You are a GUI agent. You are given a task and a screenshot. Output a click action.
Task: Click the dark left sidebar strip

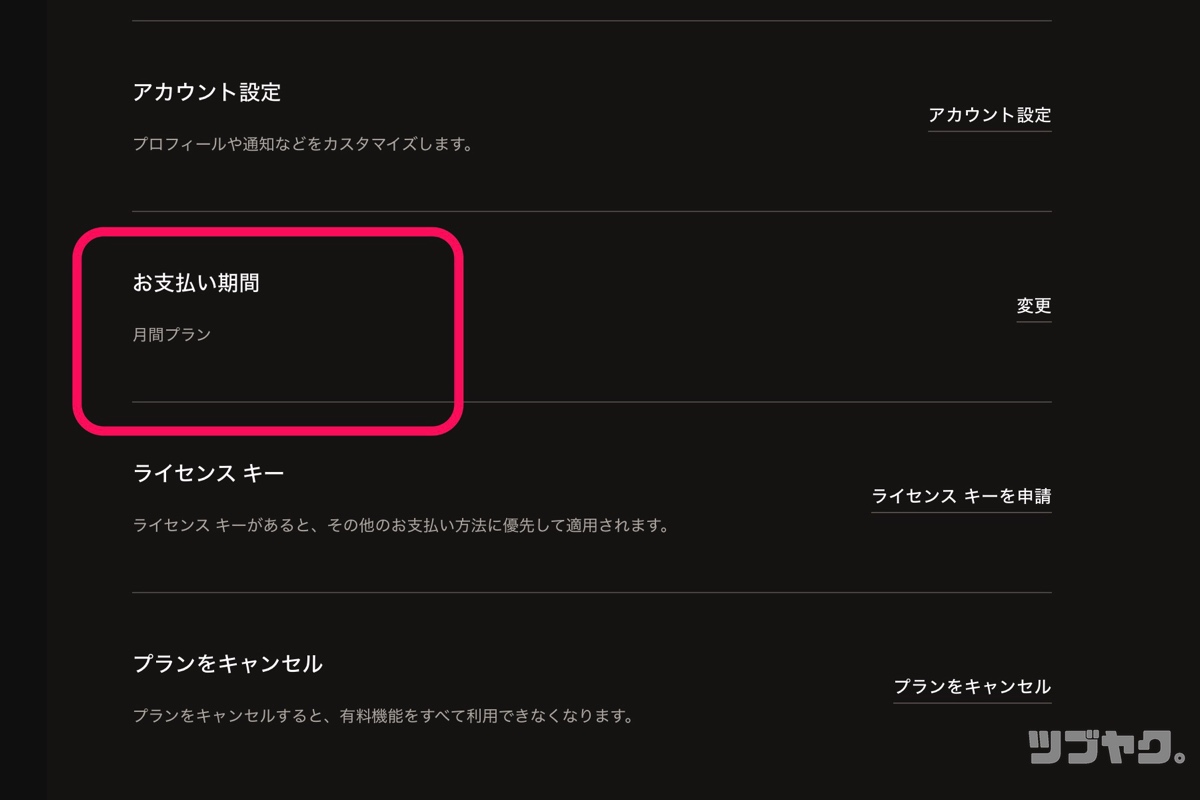tap(22, 400)
